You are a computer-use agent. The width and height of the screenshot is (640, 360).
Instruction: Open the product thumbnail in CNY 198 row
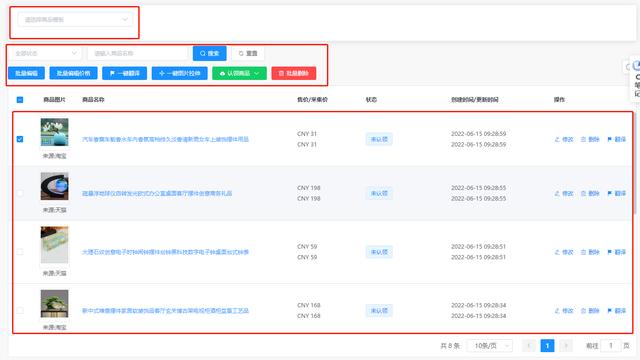coord(54,186)
